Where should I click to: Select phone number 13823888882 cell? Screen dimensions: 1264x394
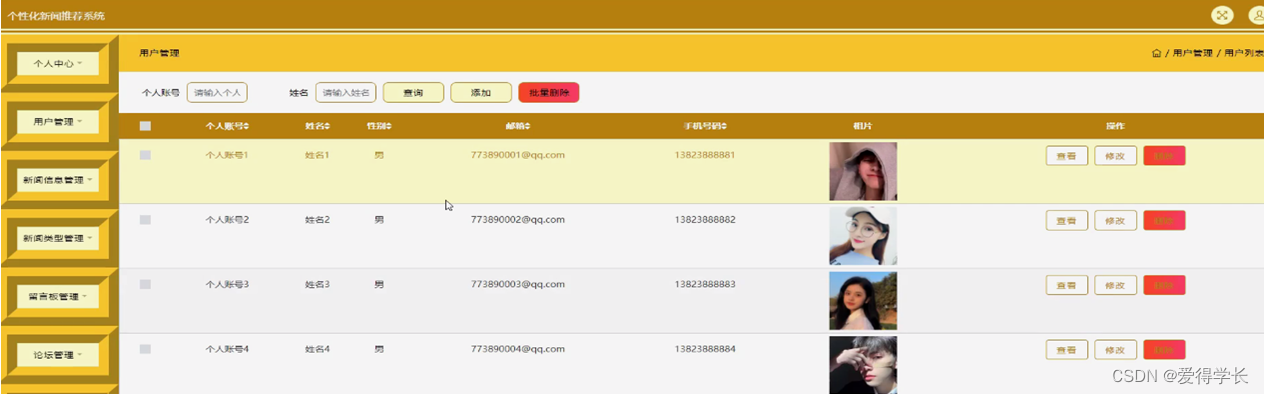pyautogui.click(x=705, y=219)
